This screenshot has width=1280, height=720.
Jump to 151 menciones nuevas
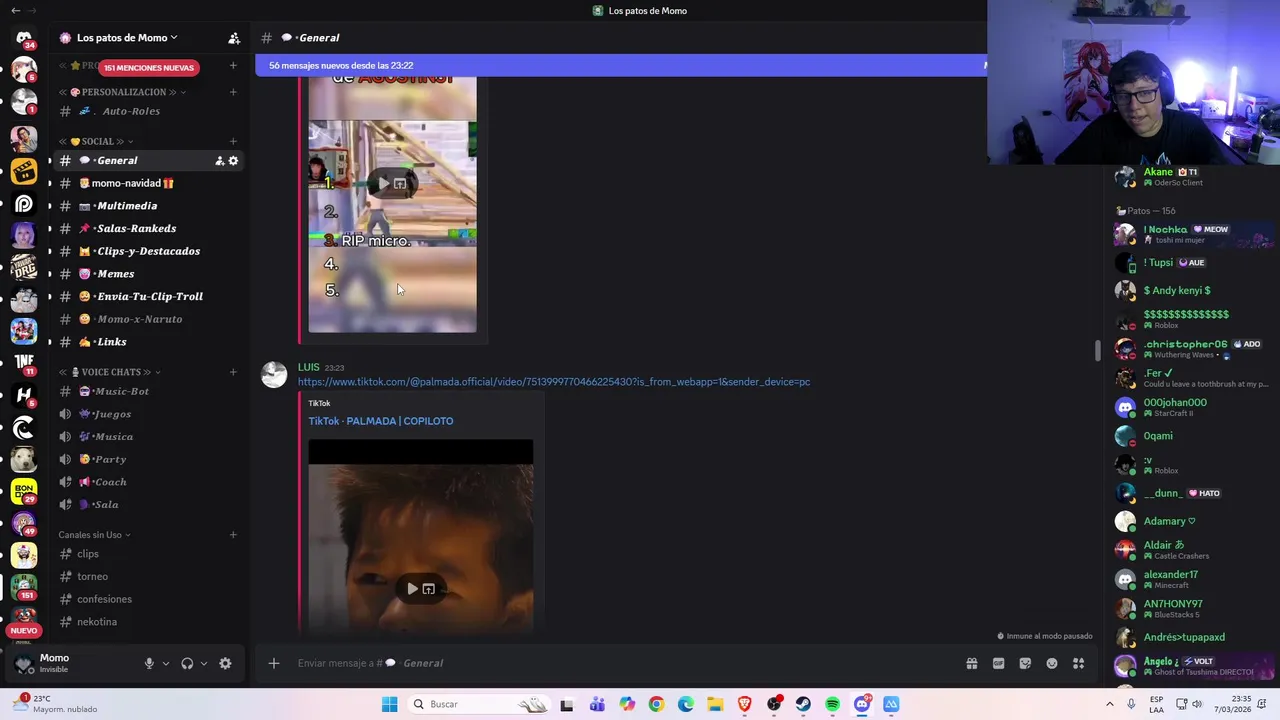click(x=148, y=68)
